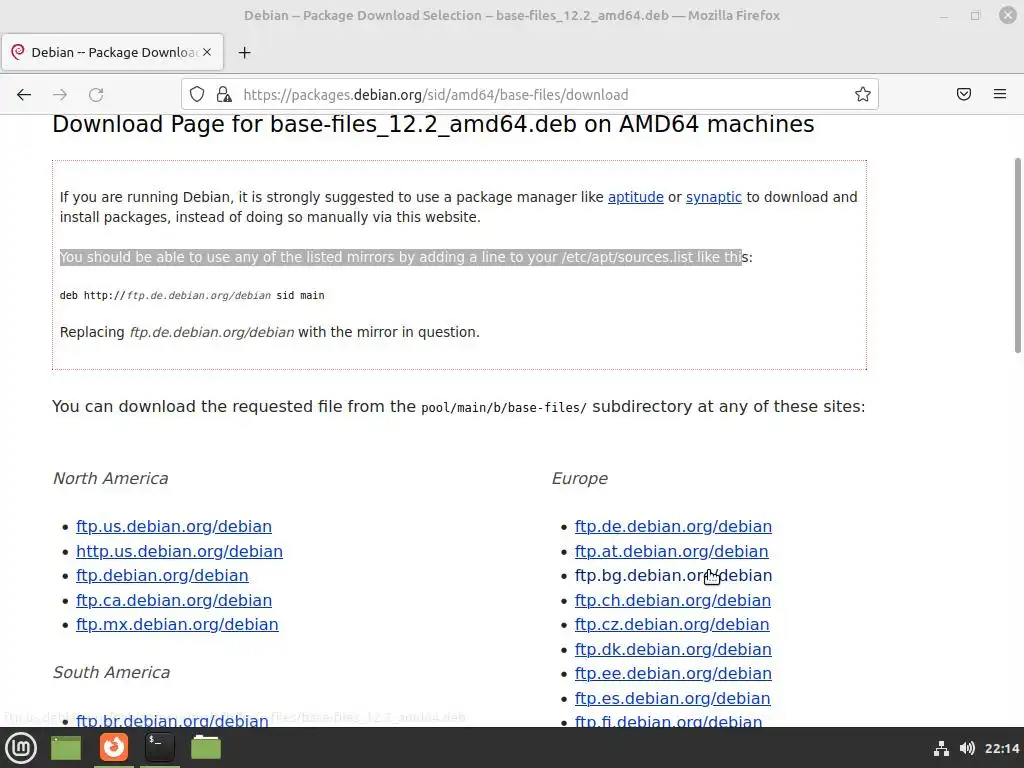The image size is (1024, 768).
Task: Launch the terminal from taskbar
Action: [x=159, y=747]
